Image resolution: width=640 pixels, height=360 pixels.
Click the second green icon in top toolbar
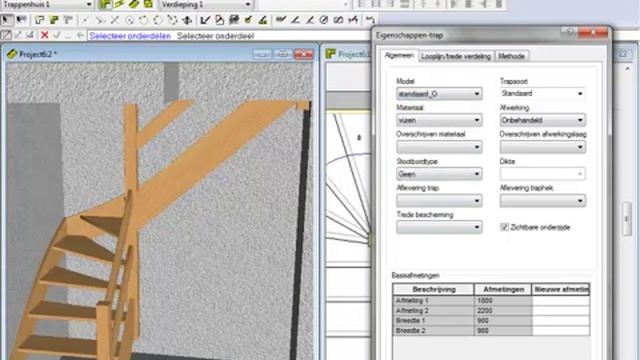coord(120,4)
